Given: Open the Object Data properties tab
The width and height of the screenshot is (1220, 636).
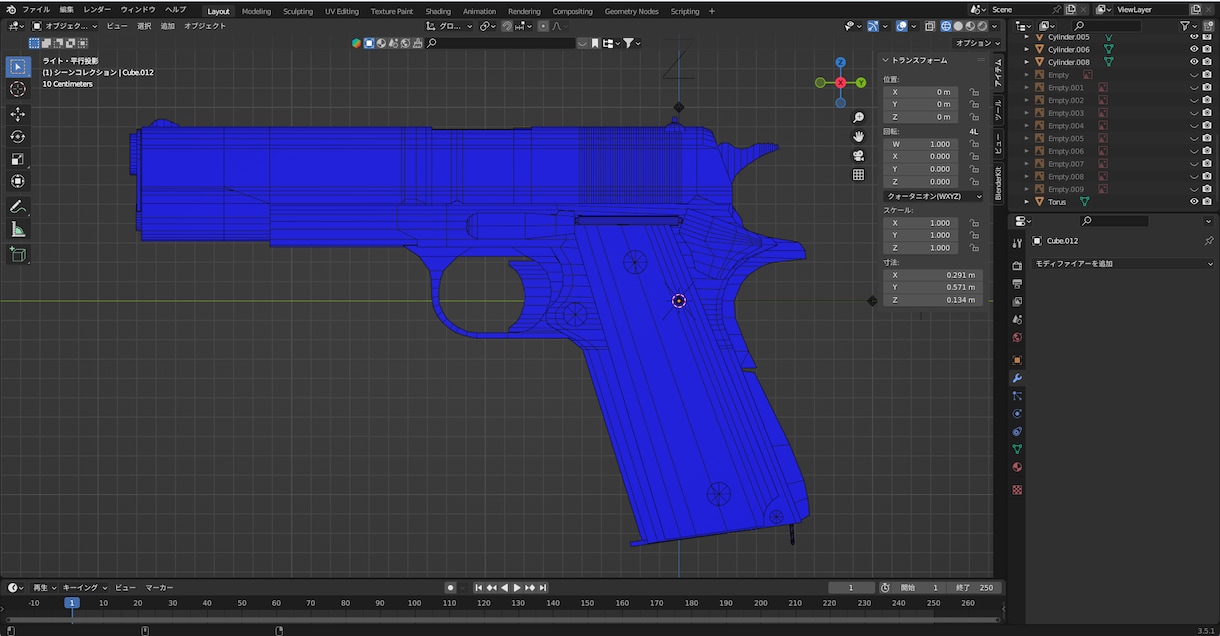Looking at the screenshot, I should coord(1017,449).
